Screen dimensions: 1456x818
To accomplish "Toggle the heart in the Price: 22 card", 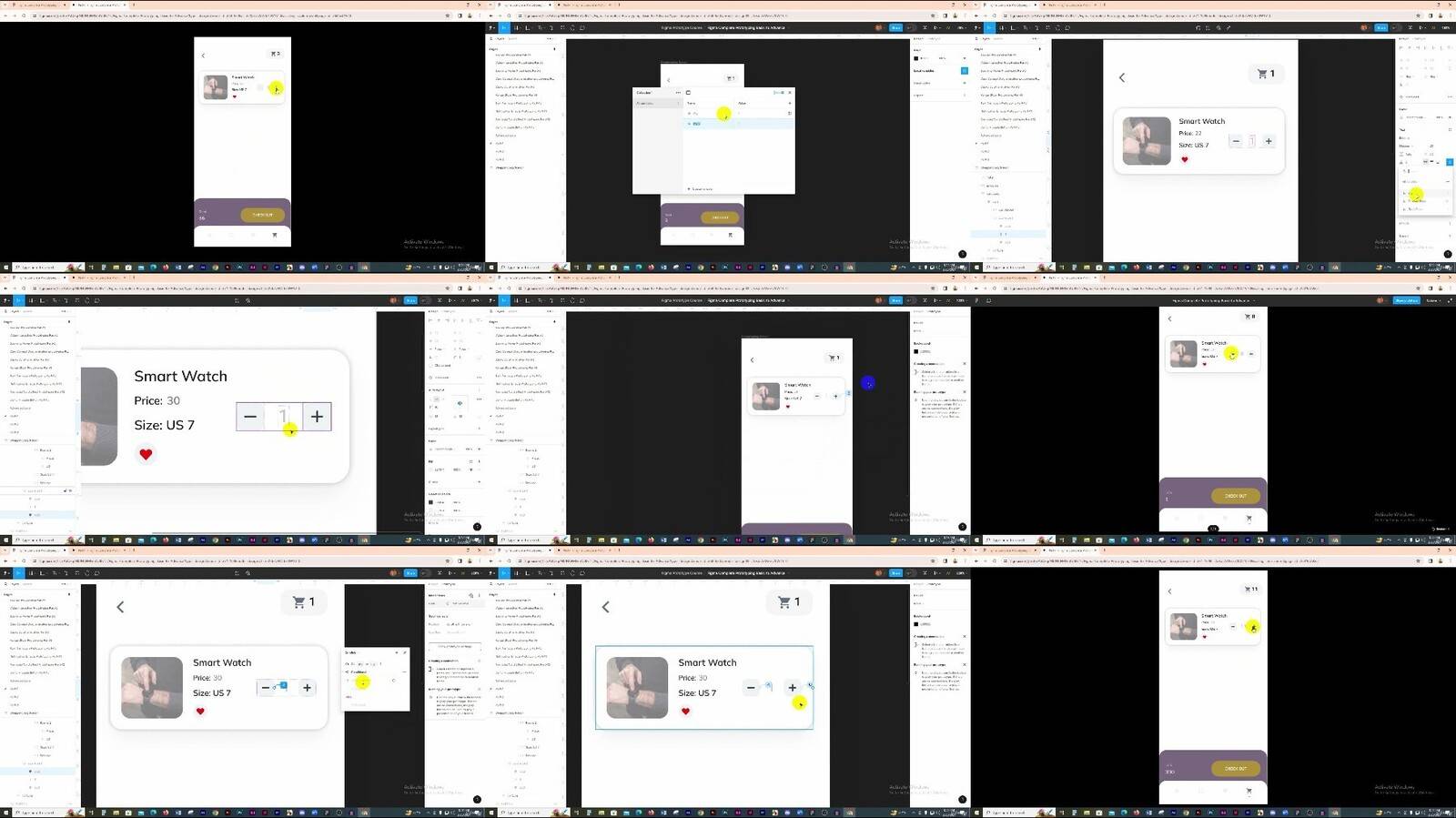I will click(1184, 160).
